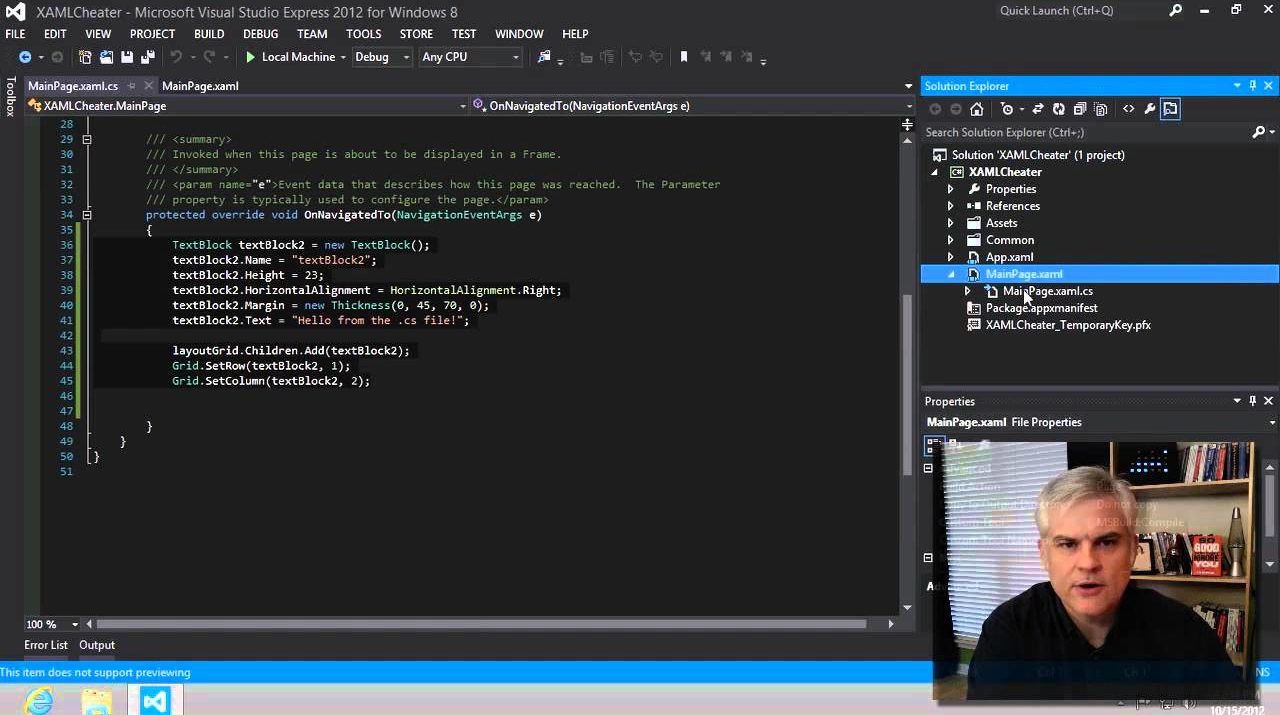The height and width of the screenshot is (715, 1280).
Task: Open the Any CPU platform dropdown
Action: pyautogui.click(x=470, y=57)
